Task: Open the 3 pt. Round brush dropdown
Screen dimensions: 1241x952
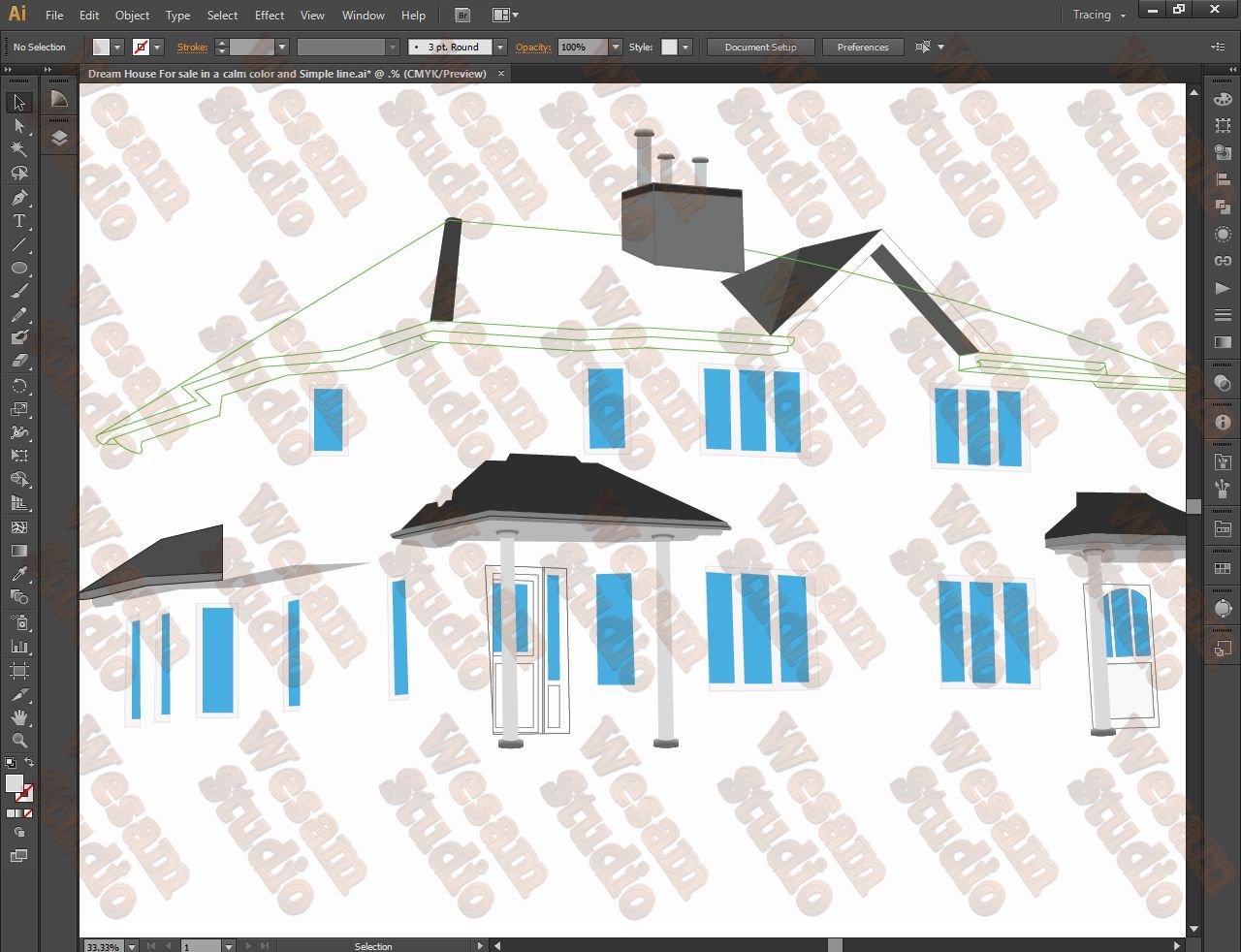Action: point(500,47)
